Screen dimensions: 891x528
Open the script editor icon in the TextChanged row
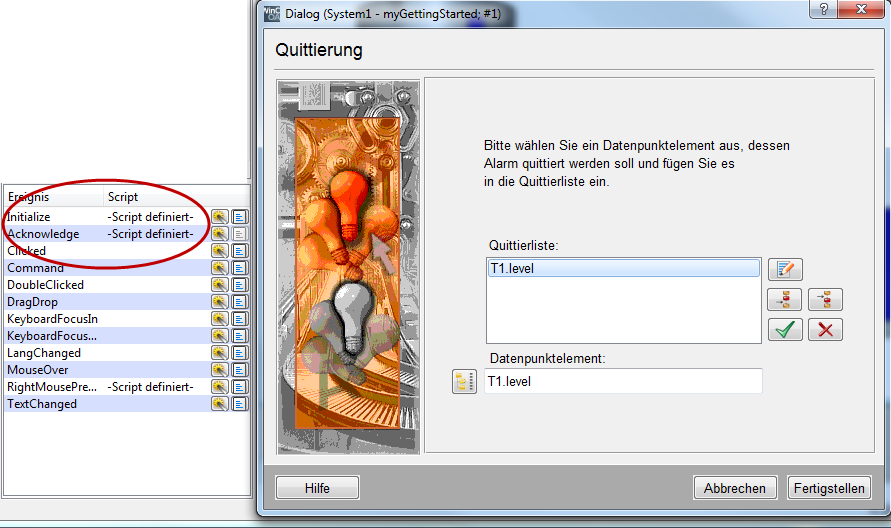coord(240,405)
